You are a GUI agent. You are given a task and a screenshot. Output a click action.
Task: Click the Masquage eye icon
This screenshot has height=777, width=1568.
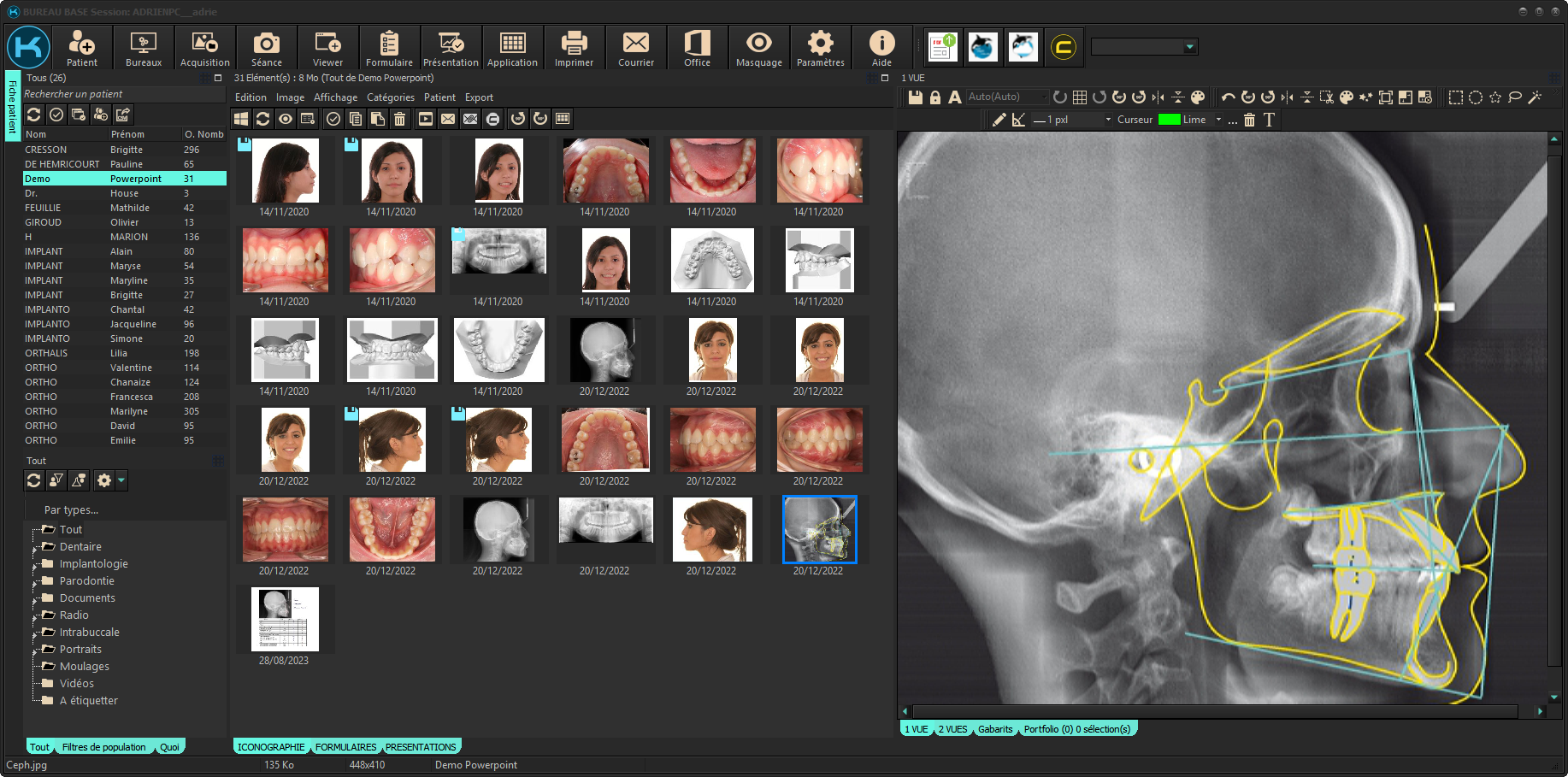[758, 48]
